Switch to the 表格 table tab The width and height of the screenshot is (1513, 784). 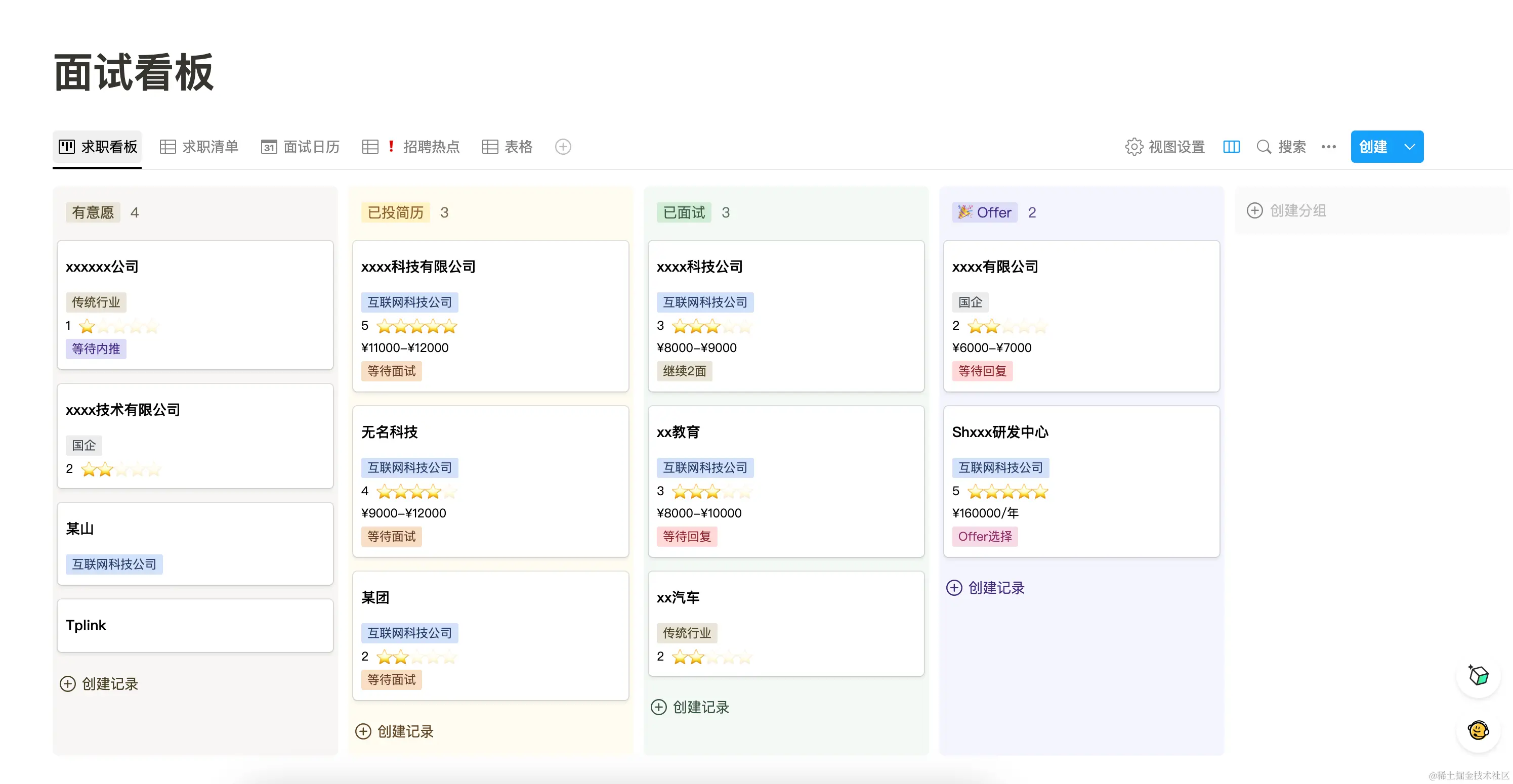coord(507,147)
